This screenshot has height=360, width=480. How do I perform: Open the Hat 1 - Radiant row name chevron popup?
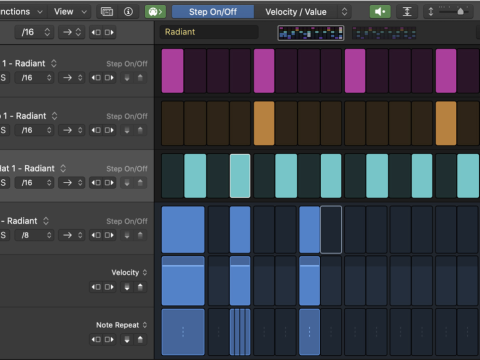point(63,168)
